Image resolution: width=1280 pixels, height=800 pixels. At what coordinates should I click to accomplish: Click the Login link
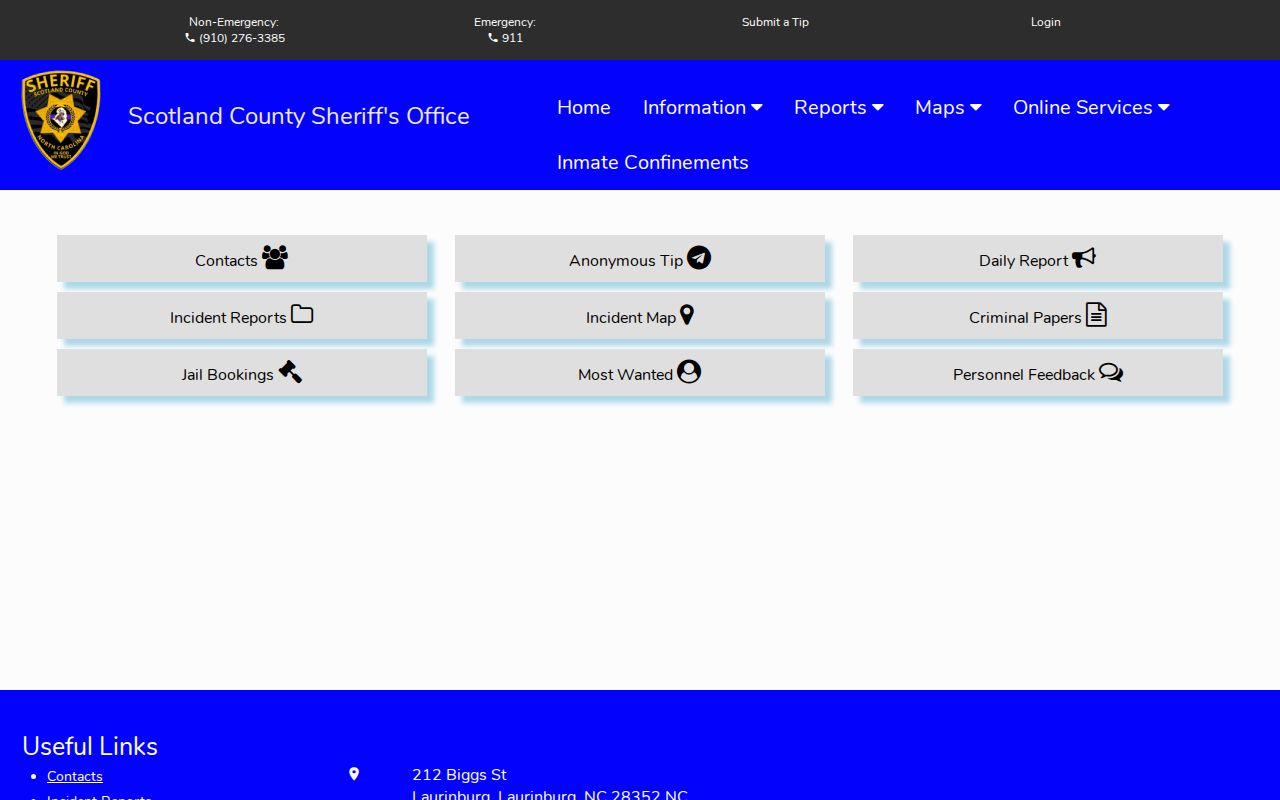pyautogui.click(x=1046, y=22)
